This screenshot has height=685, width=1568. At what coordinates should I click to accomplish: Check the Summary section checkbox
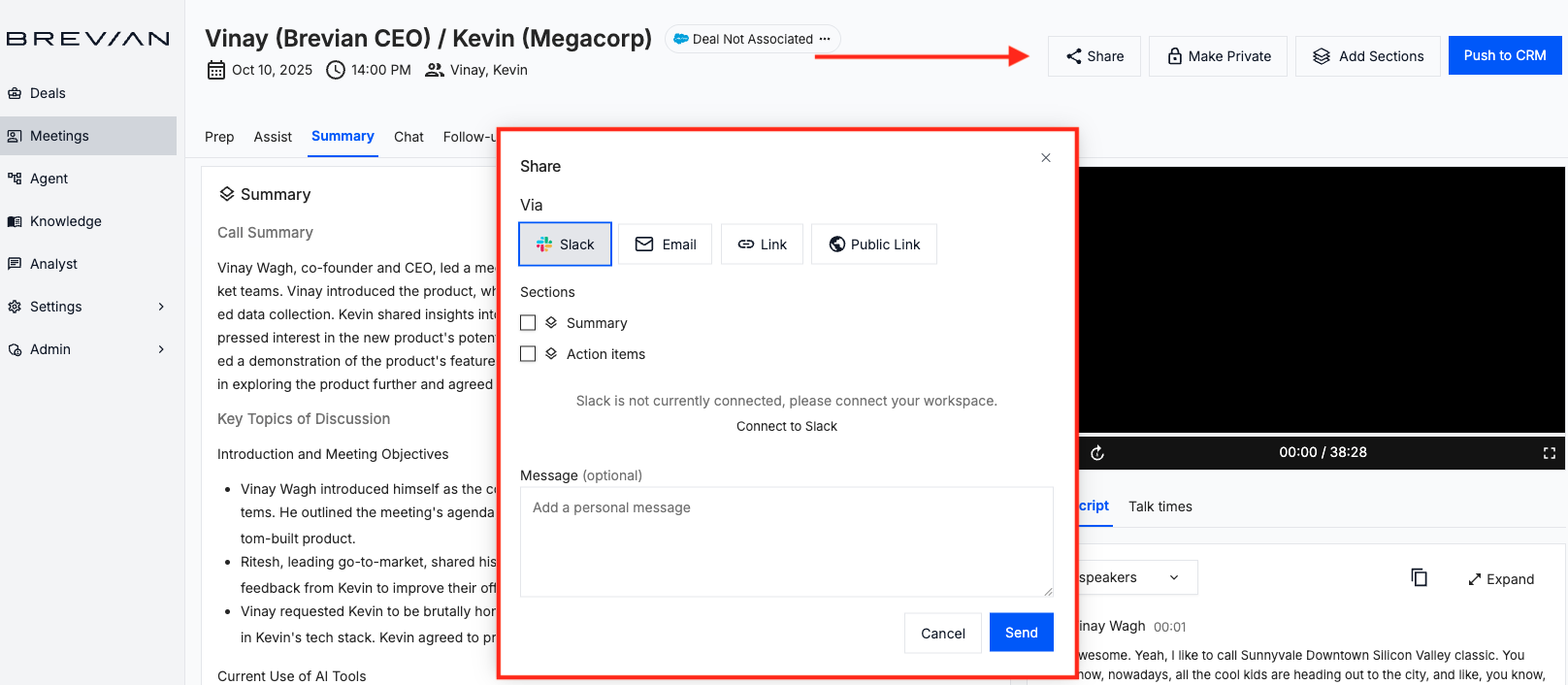528,323
